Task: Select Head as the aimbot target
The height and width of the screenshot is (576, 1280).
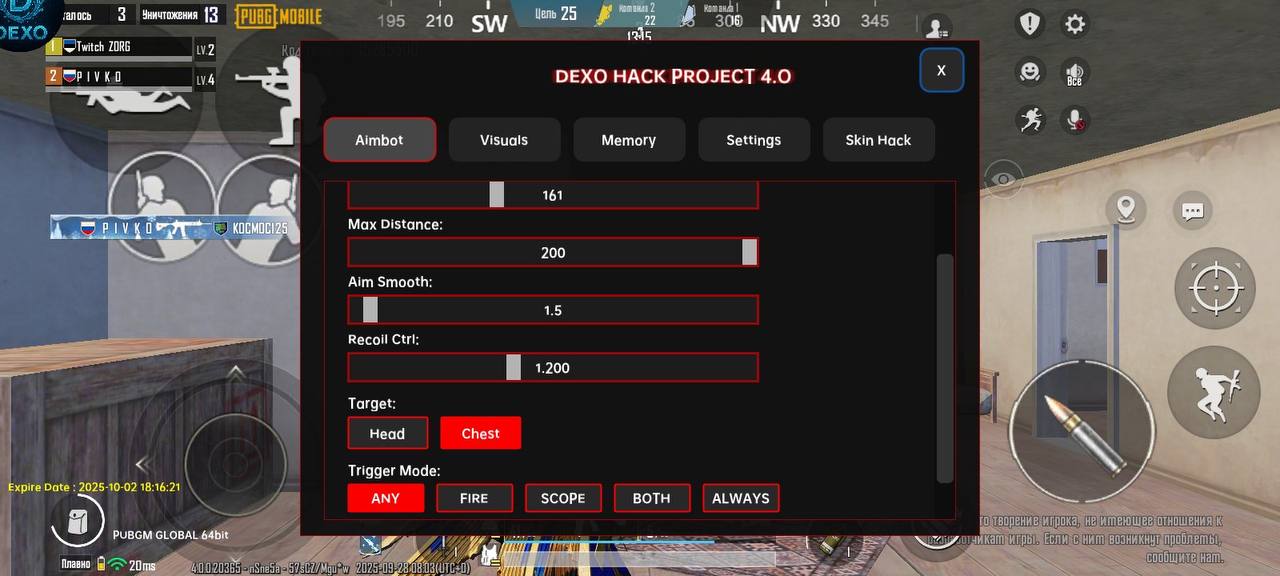Action: (387, 433)
